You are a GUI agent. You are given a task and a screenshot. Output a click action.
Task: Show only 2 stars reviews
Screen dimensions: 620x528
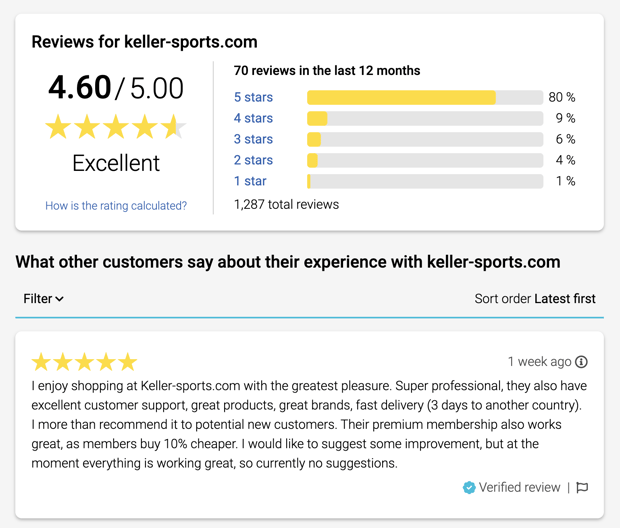tap(253, 160)
